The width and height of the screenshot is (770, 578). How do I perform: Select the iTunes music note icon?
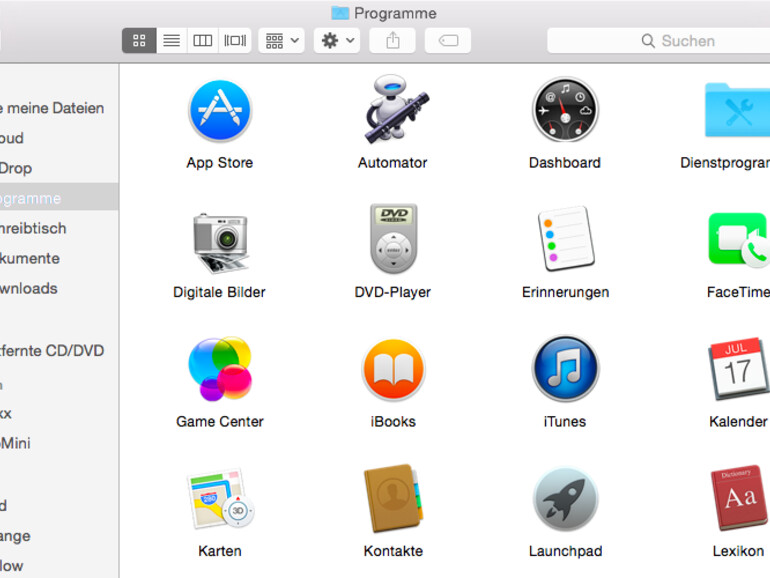[x=565, y=368]
